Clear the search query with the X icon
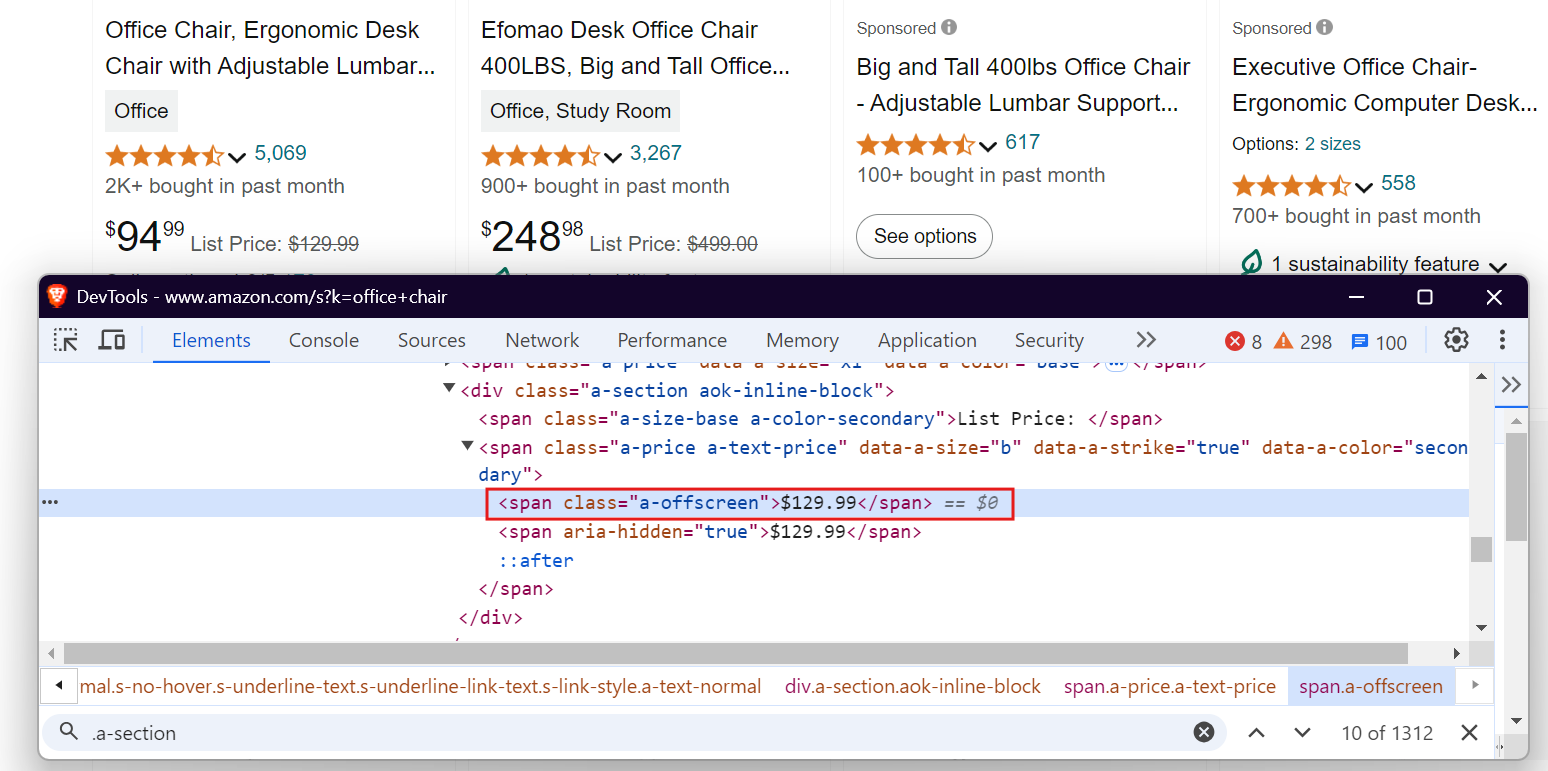The width and height of the screenshot is (1548, 771). point(1203,732)
